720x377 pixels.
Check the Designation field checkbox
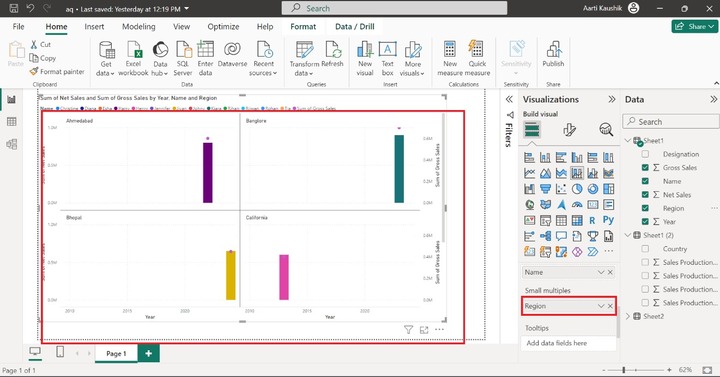(645, 154)
